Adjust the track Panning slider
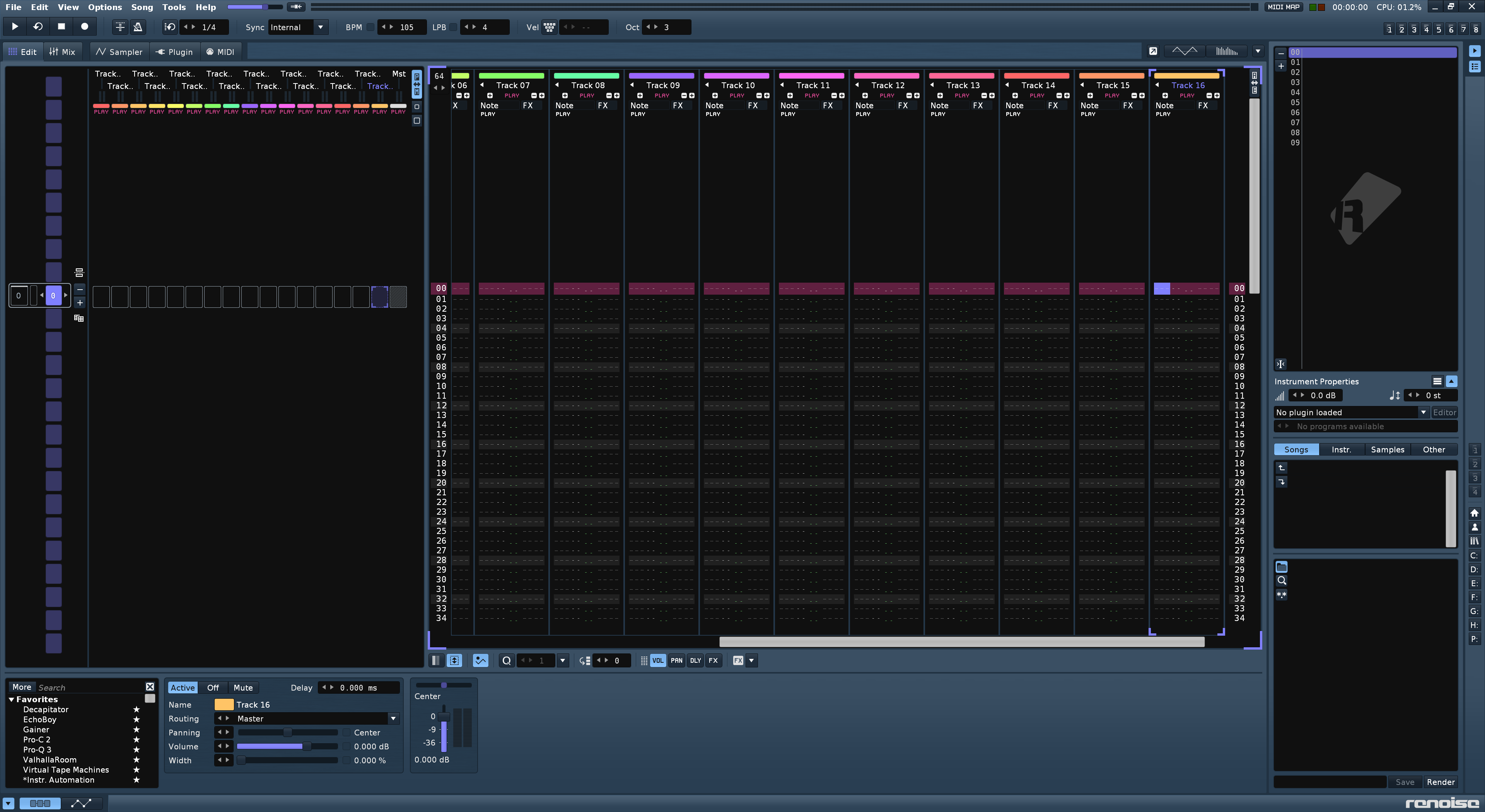The width and height of the screenshot is (1485, 812). click(x=287, y=732)
